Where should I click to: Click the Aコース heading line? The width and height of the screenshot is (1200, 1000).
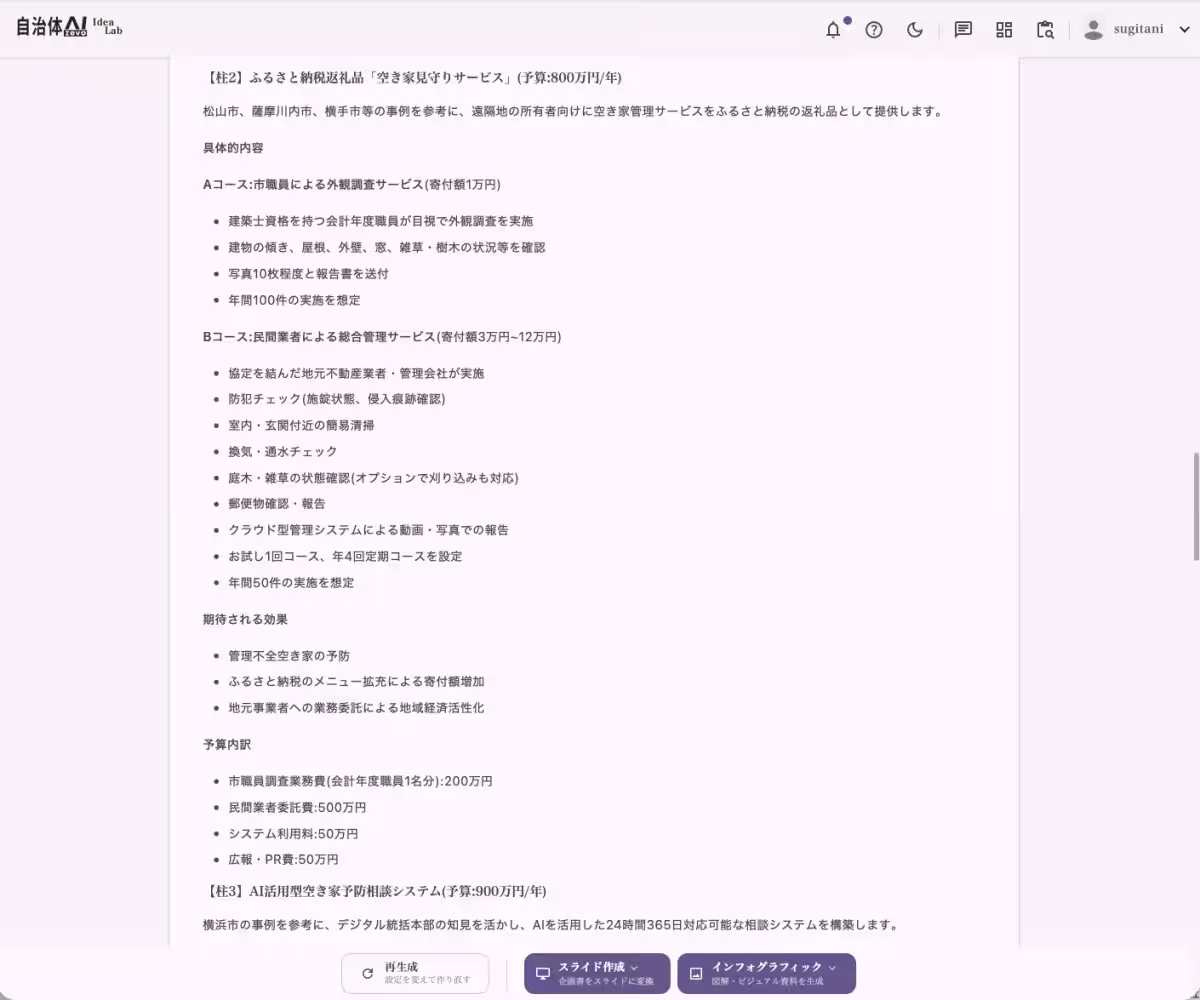pos(351,184)
